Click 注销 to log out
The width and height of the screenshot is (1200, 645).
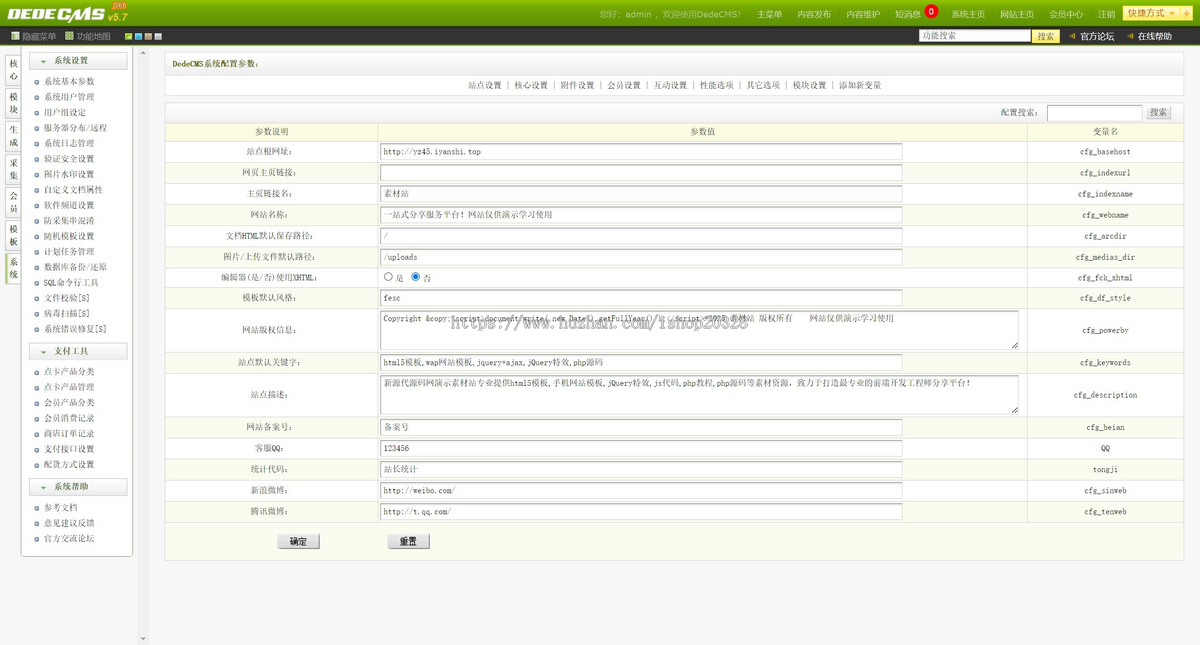click(x=1106, y=14)
